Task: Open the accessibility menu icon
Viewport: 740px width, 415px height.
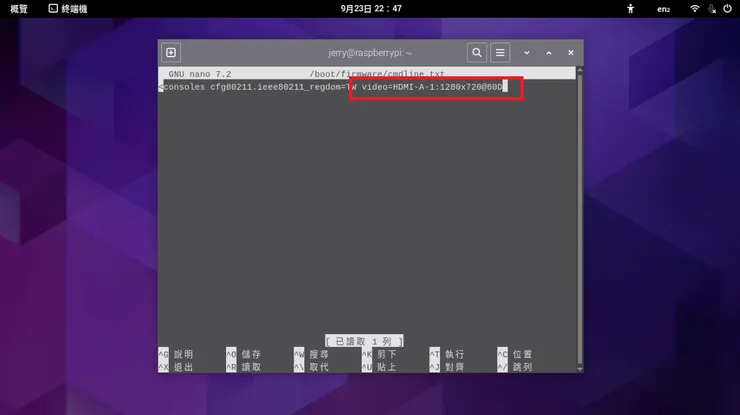Action: 630,8
